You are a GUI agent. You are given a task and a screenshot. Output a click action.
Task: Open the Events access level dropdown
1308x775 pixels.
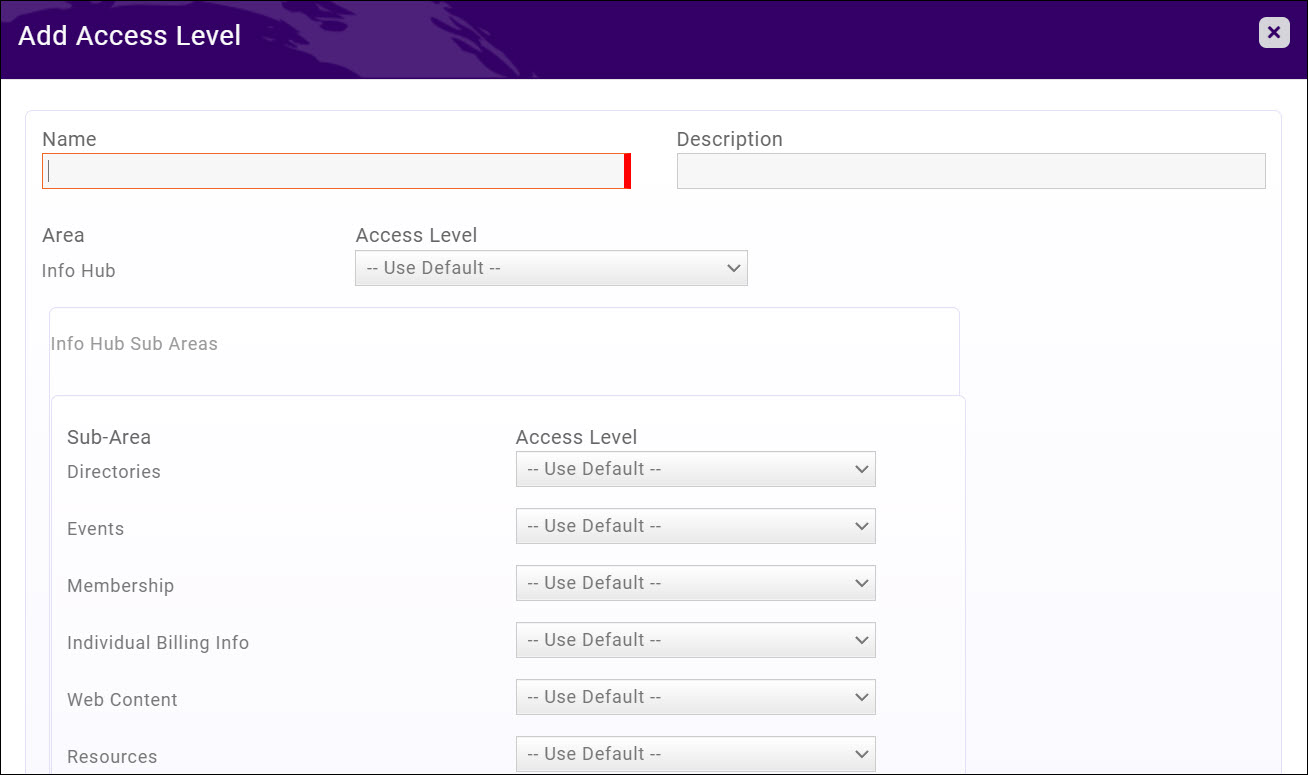[x=695, y=526]
